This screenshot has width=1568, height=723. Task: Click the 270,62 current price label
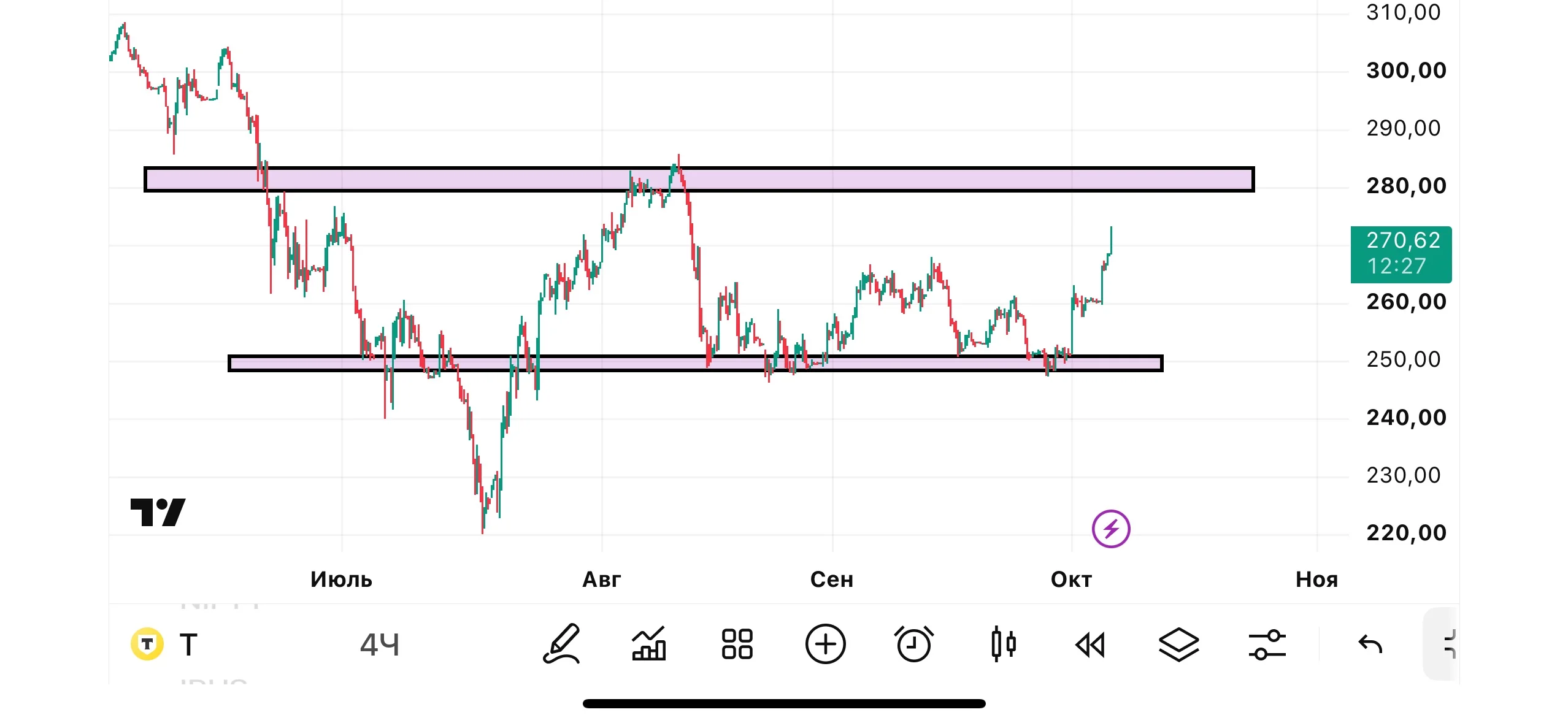[1401, 254]
